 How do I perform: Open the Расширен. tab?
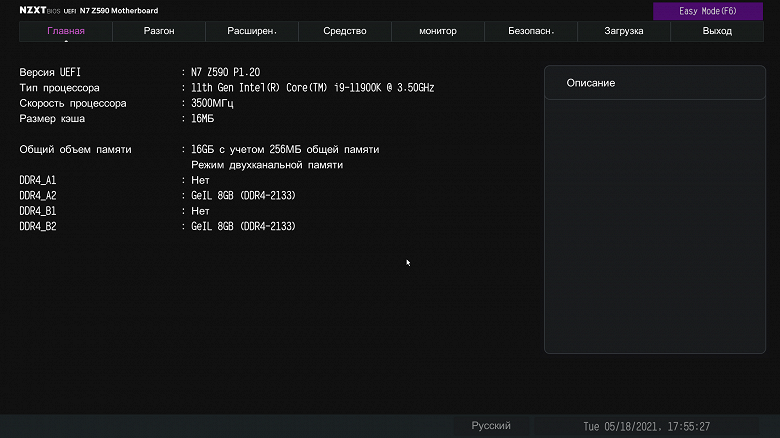(252, 31)
